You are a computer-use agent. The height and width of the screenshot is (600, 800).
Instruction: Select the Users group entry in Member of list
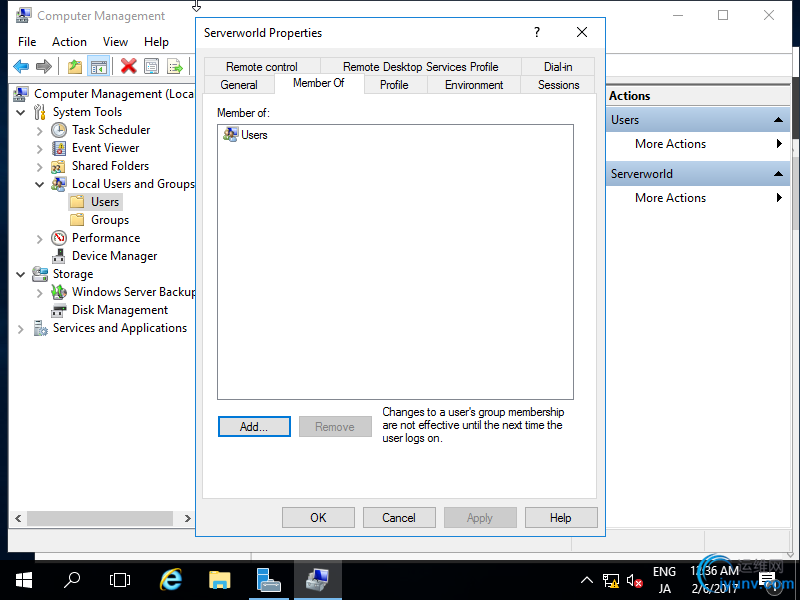245,135
